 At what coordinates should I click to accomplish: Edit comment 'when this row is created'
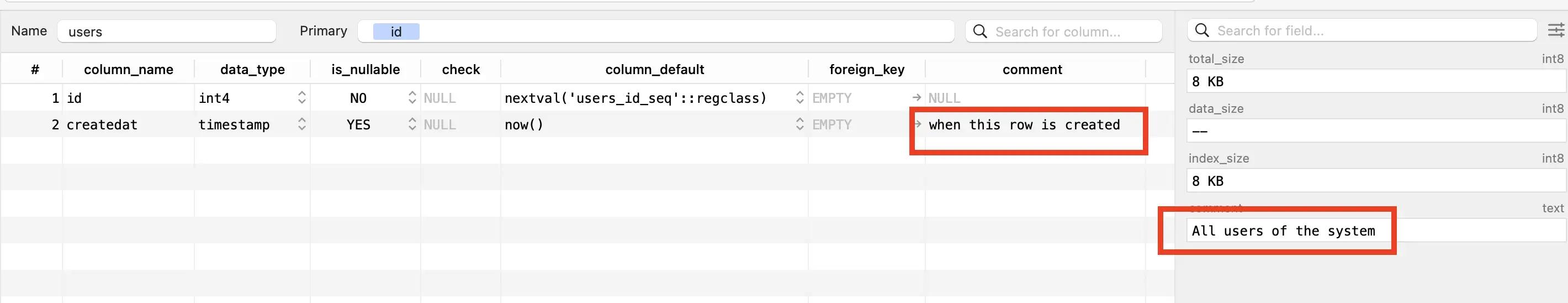point(1024,124)
